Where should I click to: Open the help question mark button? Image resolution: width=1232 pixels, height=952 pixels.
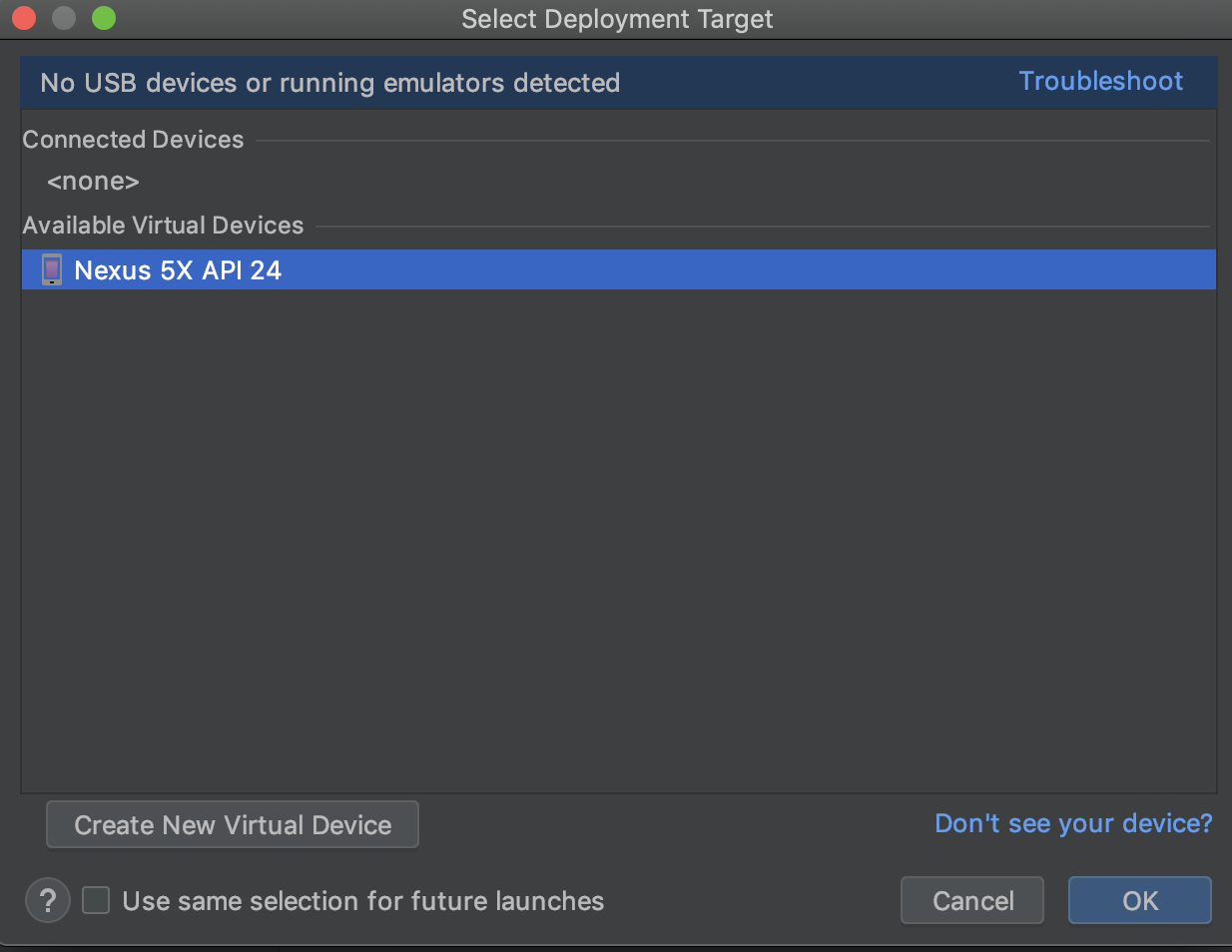pos(47,900)
